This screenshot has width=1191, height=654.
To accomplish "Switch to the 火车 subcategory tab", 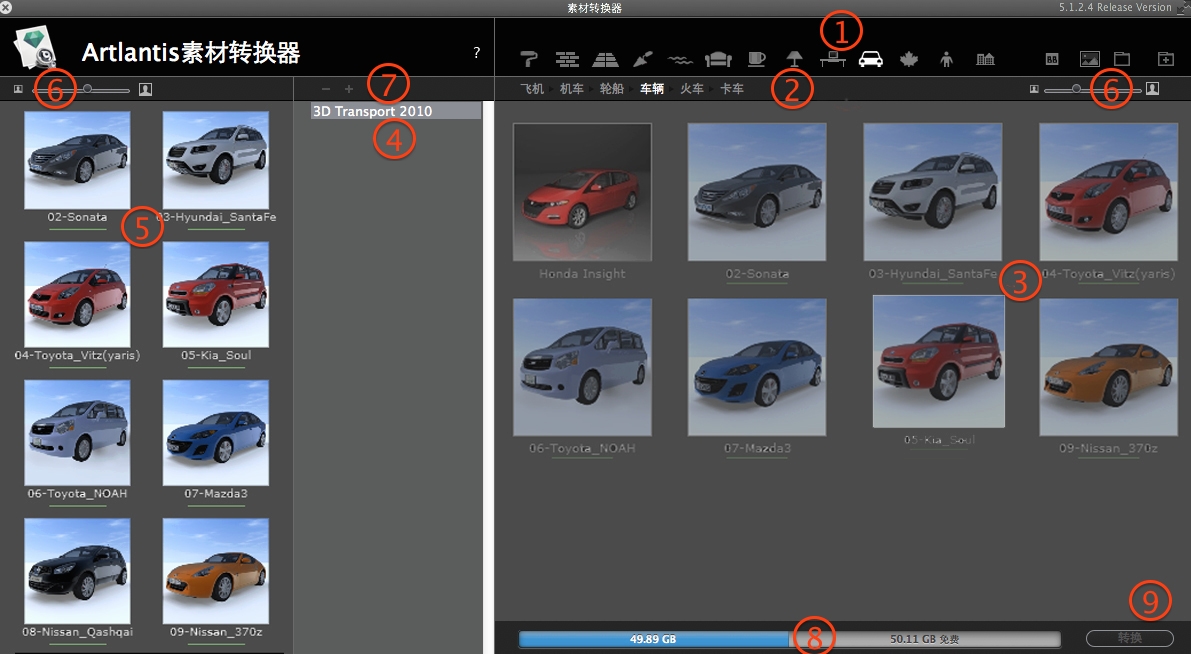I will [691, 89].
